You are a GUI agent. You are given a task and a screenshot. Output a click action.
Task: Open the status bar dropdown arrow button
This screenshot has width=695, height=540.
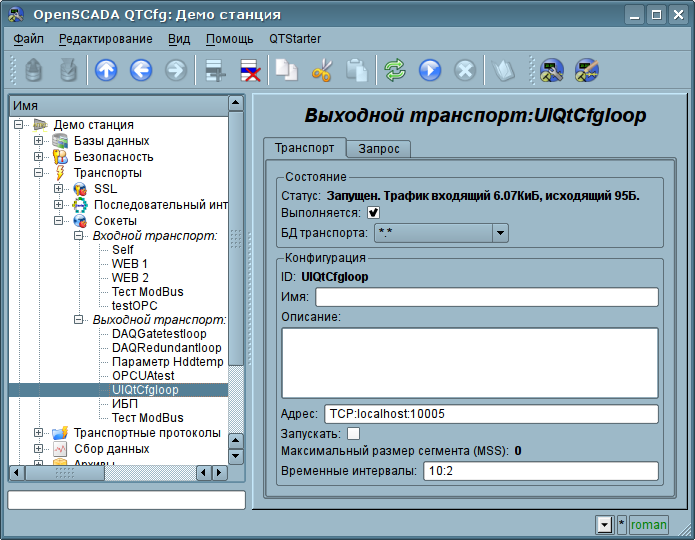(605, 525)
